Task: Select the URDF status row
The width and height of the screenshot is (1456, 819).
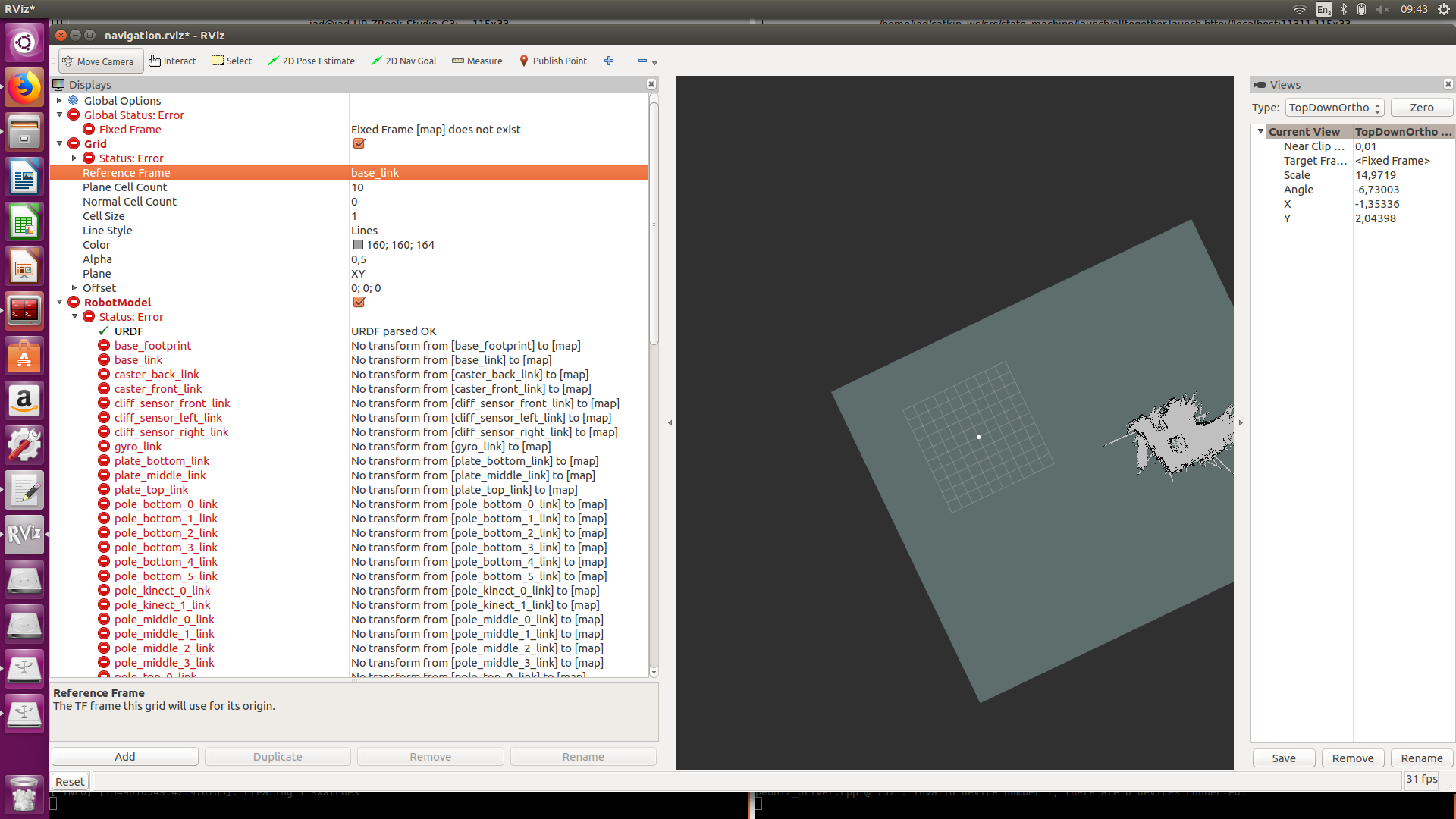Action: click(x=349, y=331)
